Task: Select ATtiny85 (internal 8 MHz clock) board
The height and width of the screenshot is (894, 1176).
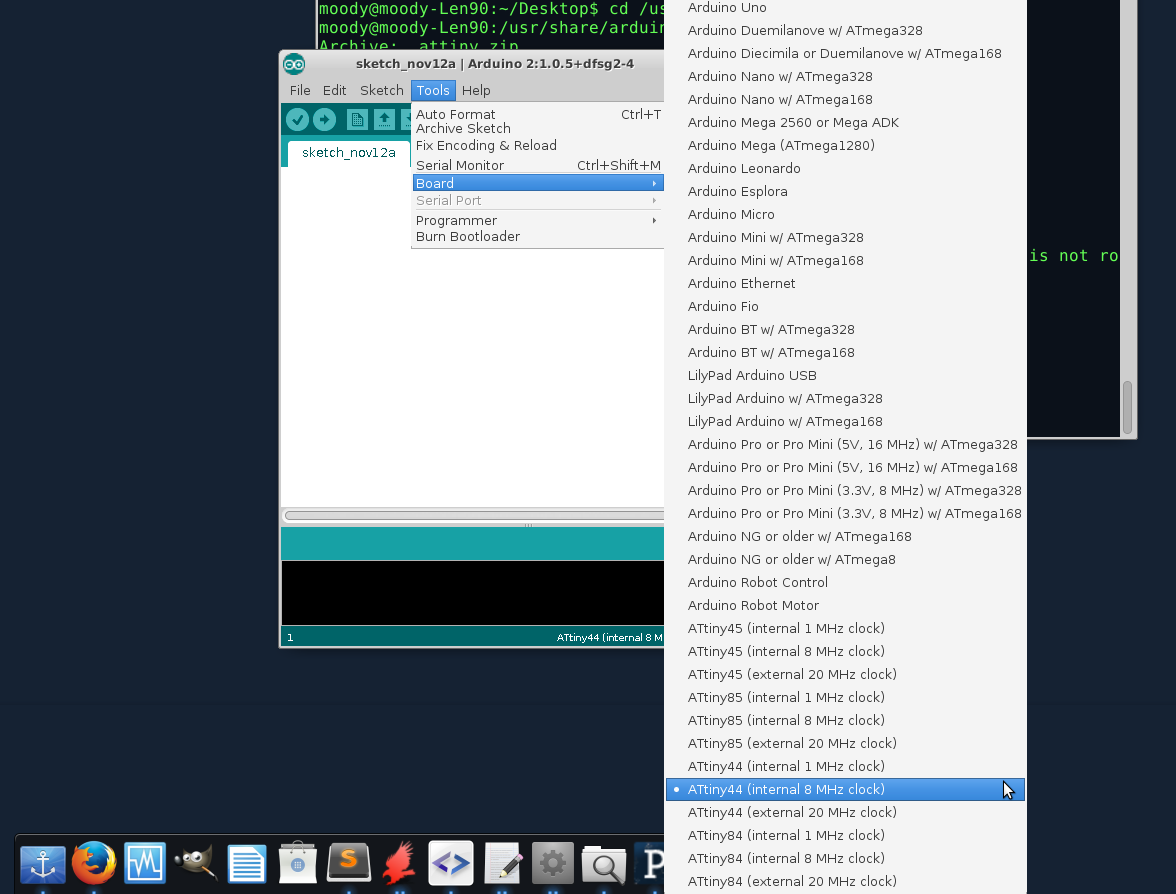Action: [845, 720]
